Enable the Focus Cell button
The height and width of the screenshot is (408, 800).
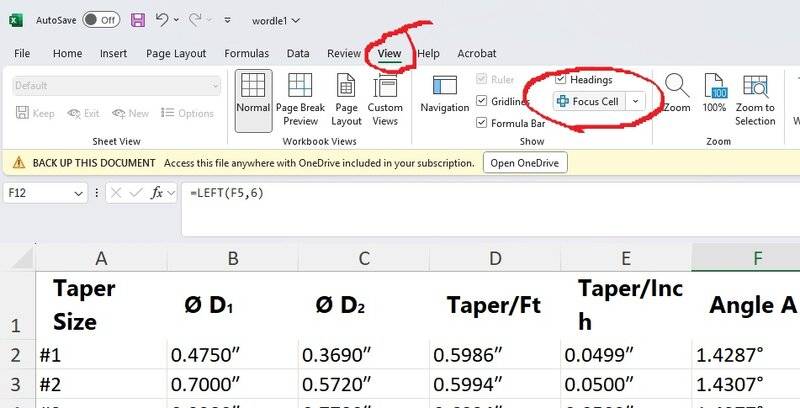589,101
